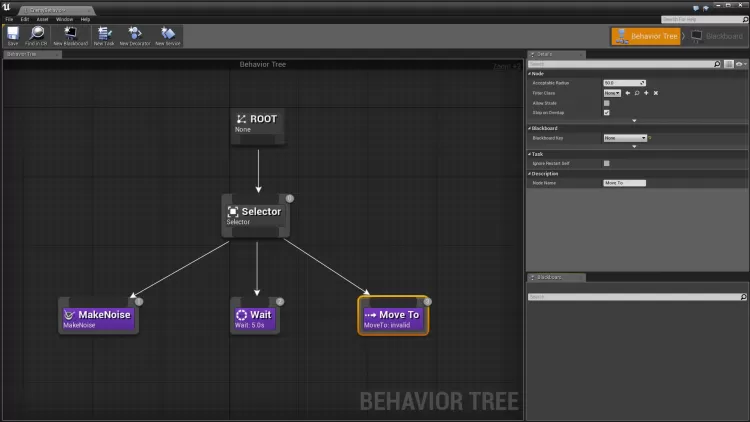Click the New Service toolbar icon
Viewport: 750px width, 422px height.
[168, 36]
